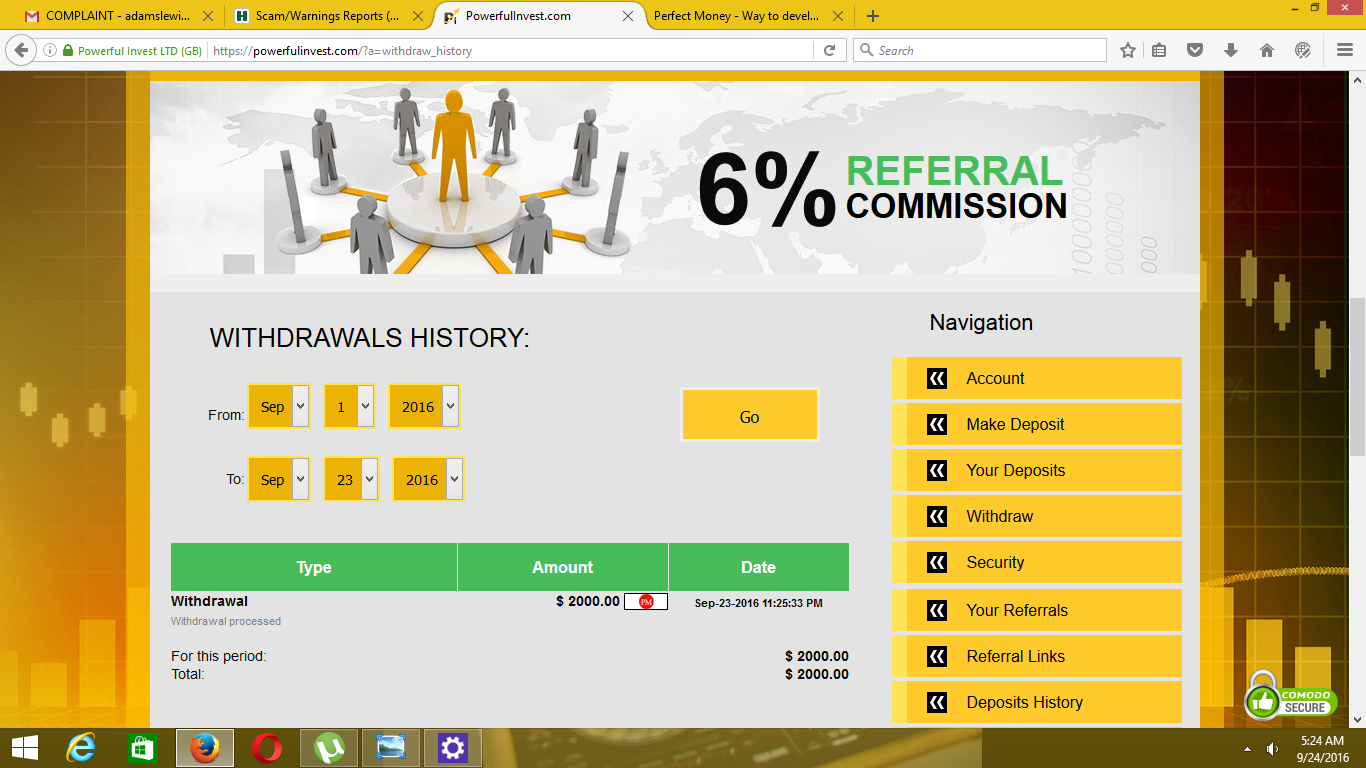Expand the From year 2016 dropdown
1366x768 pixels.
pos(425,407)
